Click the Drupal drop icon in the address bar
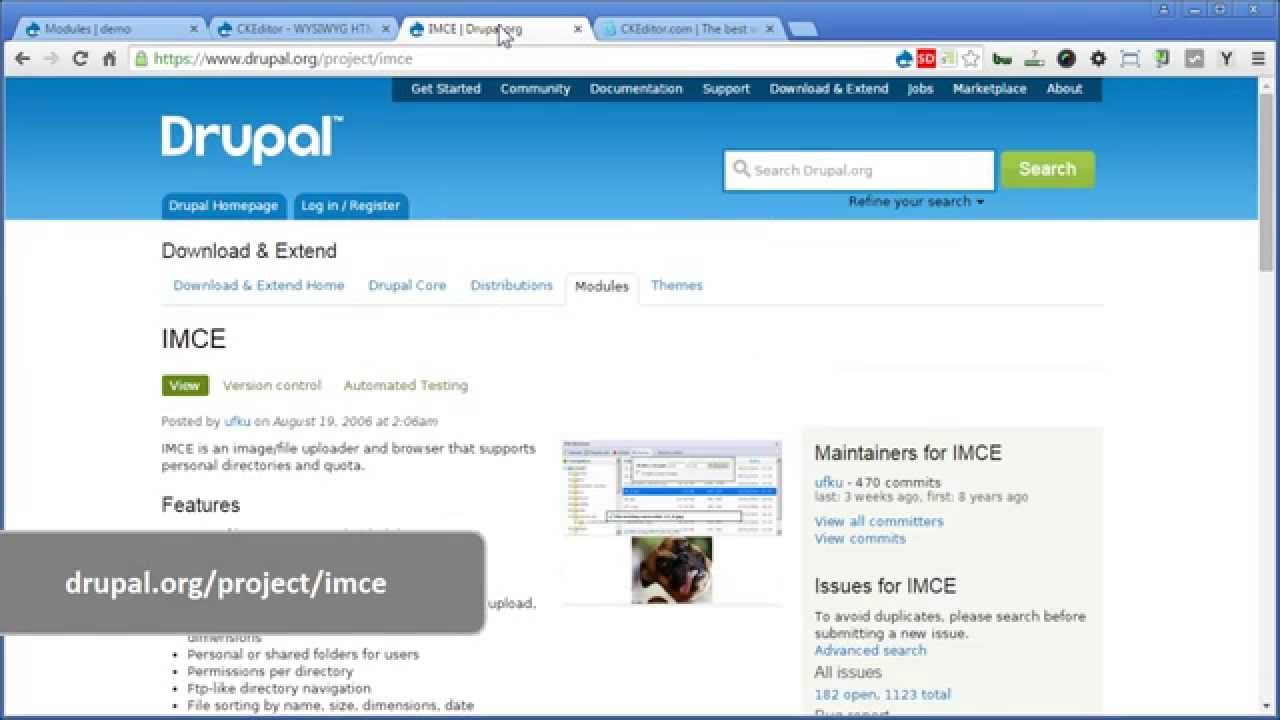The width and height of the screenshot is (1280, 720). [904, 59]
